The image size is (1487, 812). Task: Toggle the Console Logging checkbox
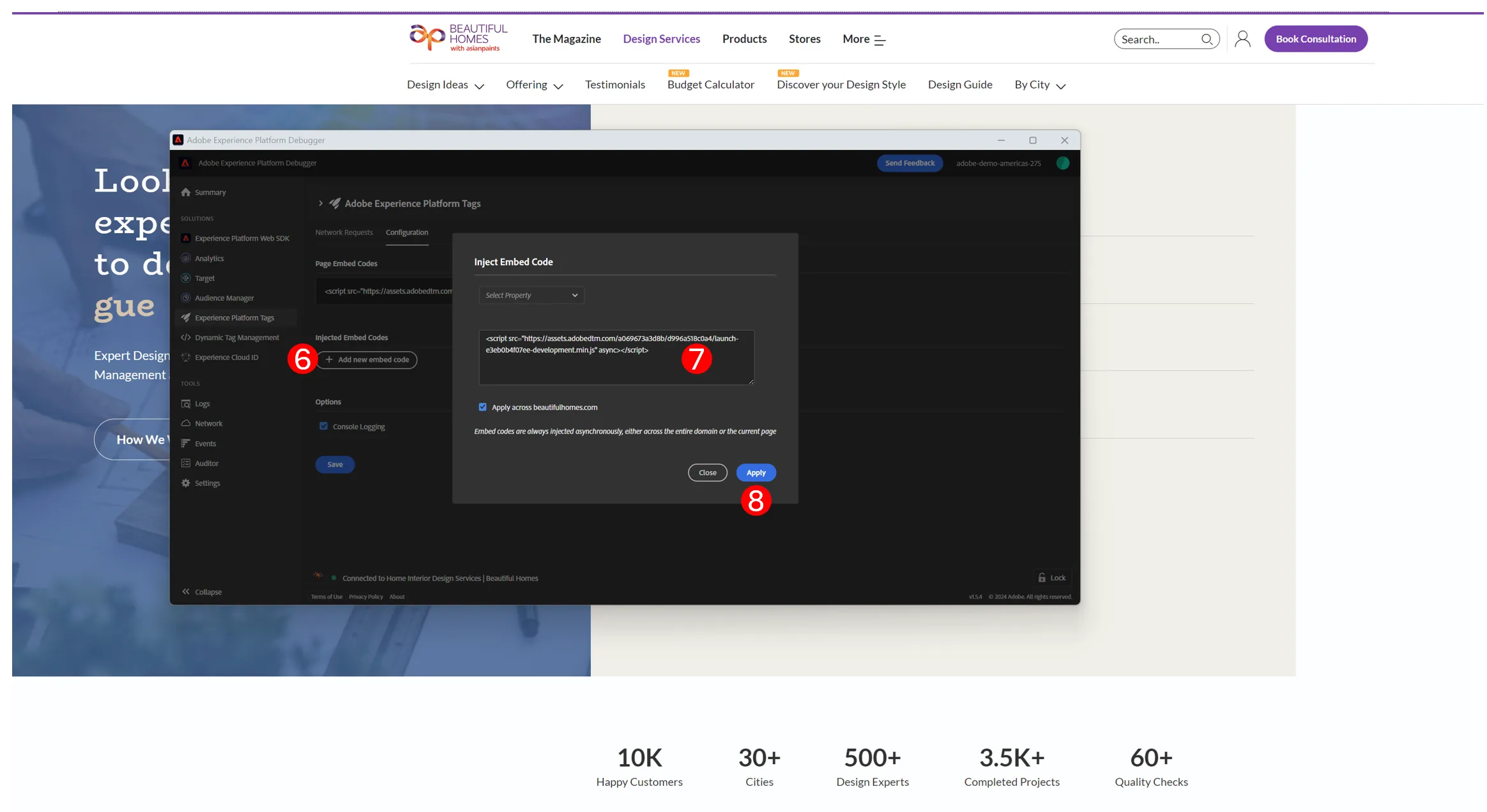[x=324, y=426]
